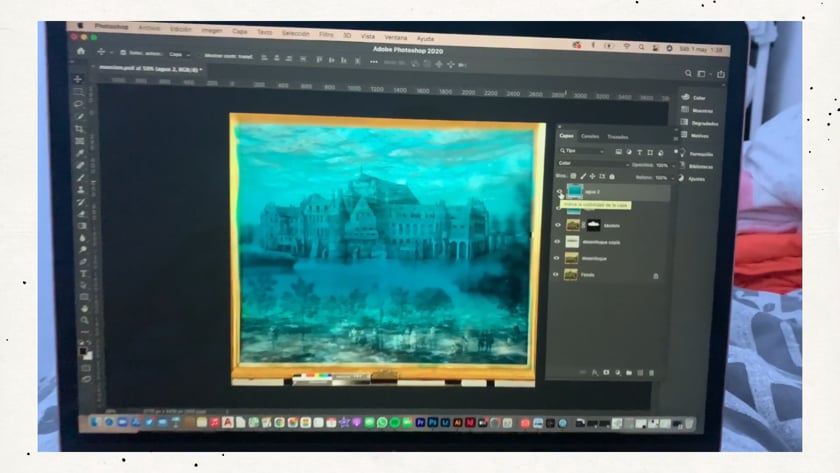Viewport: 840px width, 473px height.
Task: Select the agua 2 layer thumbnail
Action: click(x=574, y=191)
